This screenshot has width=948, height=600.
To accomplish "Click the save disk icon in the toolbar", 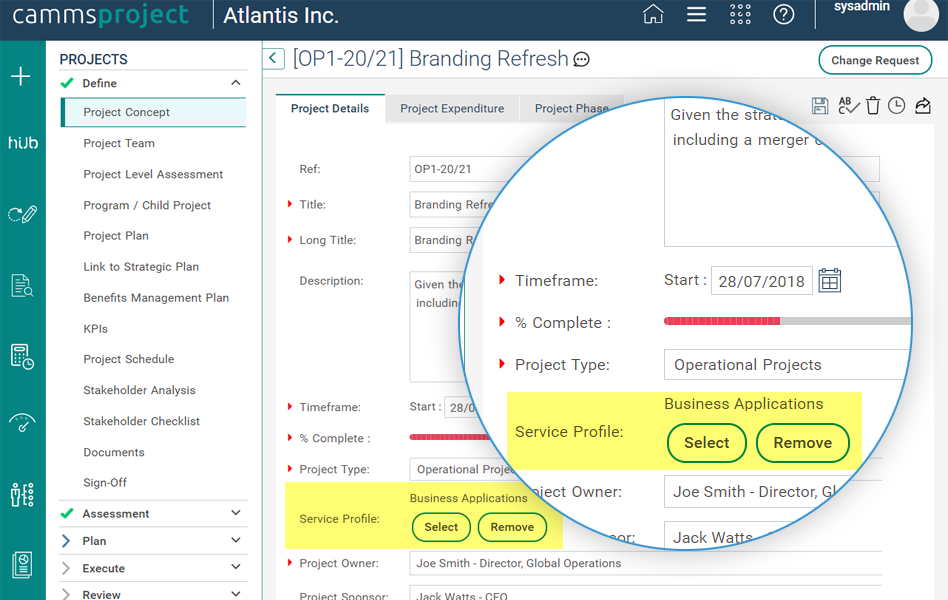I will click(x=820, y=106).
